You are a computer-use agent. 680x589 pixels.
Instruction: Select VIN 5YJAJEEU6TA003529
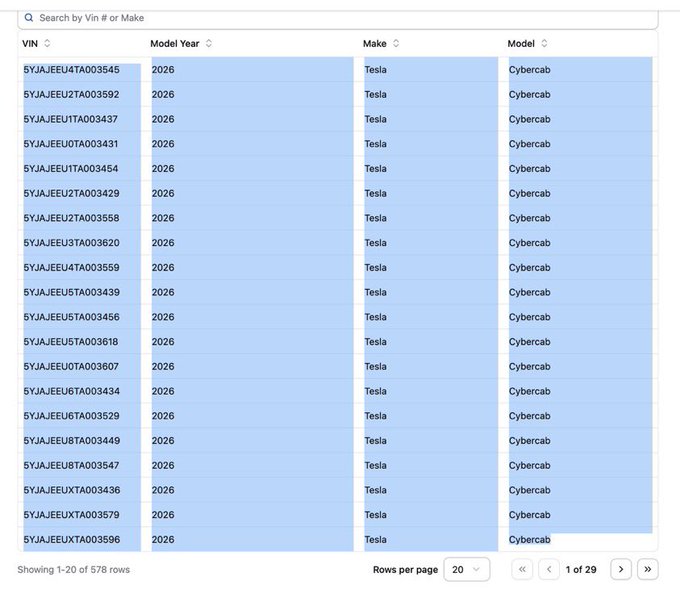coord(72,416)
